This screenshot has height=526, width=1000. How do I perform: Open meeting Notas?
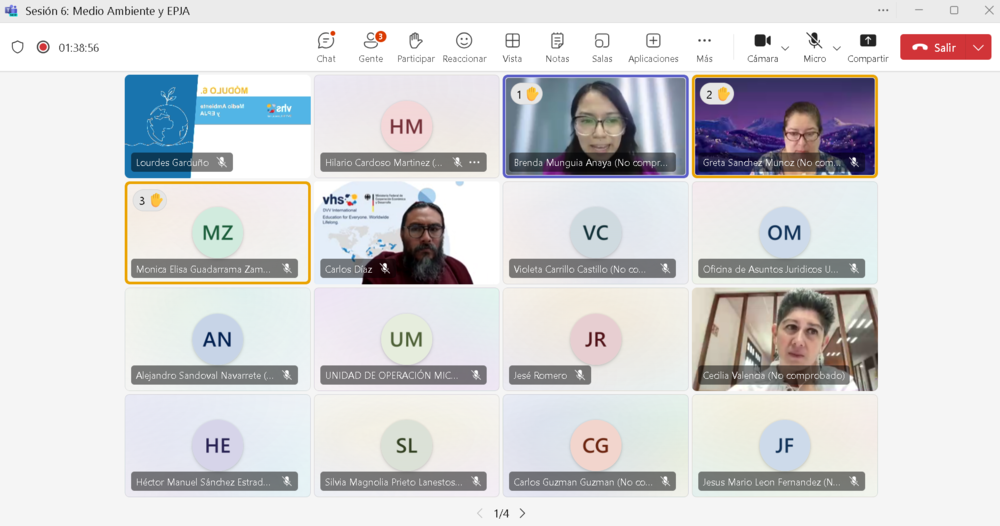click(557, 46)
